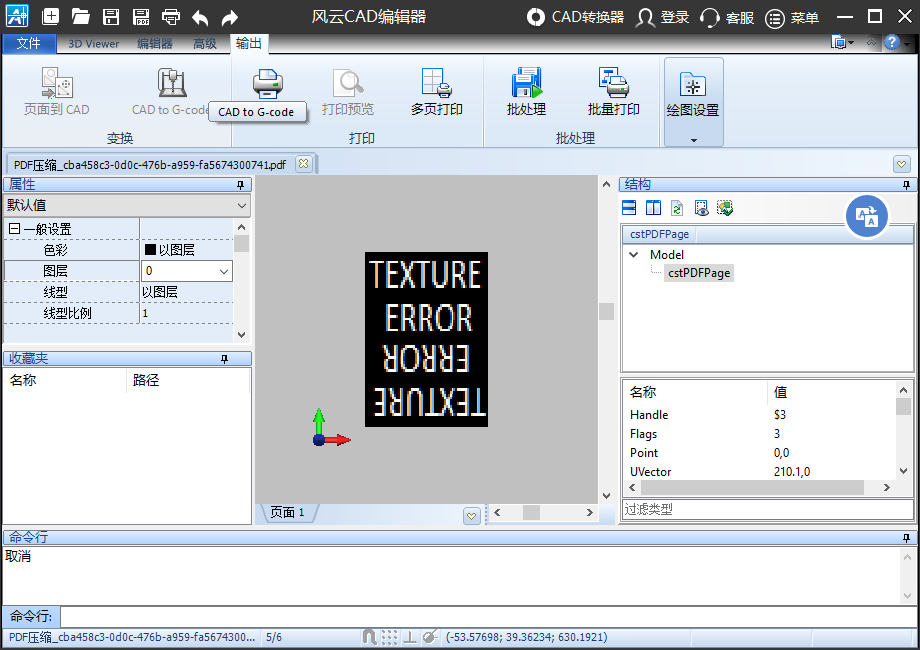Image resolution: width=920 pixels, height=650 pixels.
Task: Switch to the 3D Viewer tab
Action: [x=93, y=44]
